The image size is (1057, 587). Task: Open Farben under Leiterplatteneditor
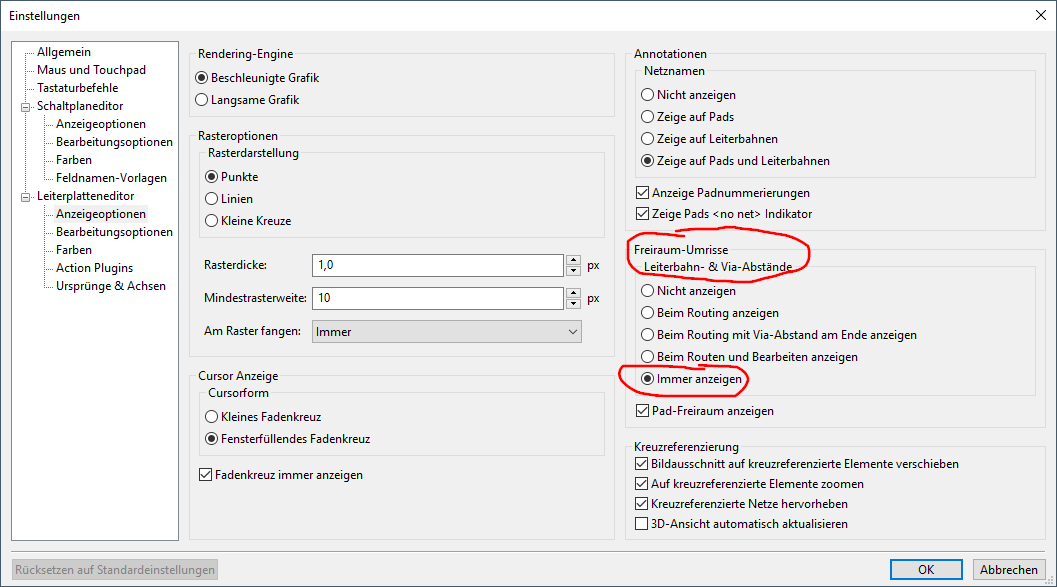pos(73,250)
